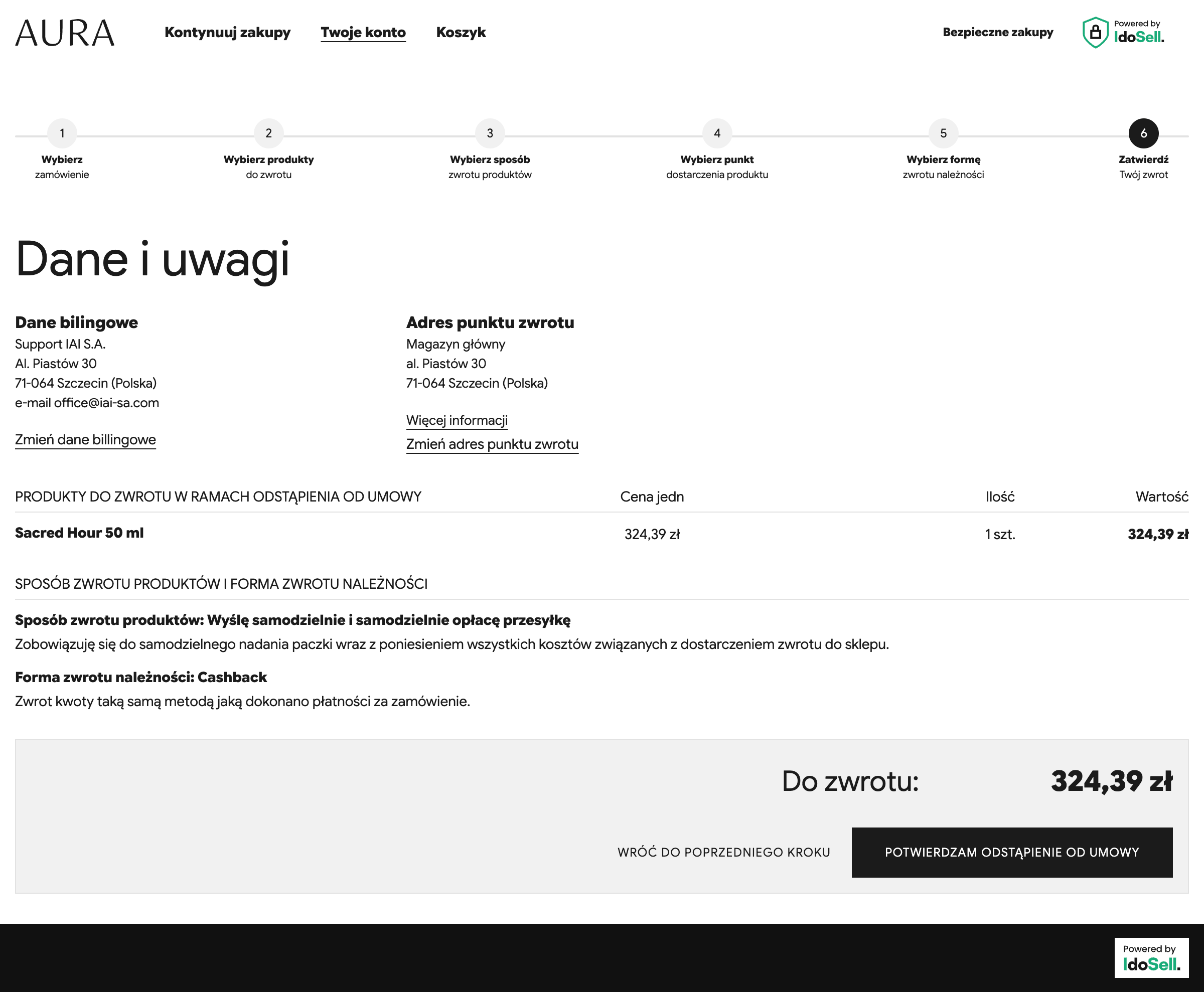Go to step 3 Wybierz sposób zwrotu produktów
The width and height of the screenshot is (1204, 992).
[490, 150]
